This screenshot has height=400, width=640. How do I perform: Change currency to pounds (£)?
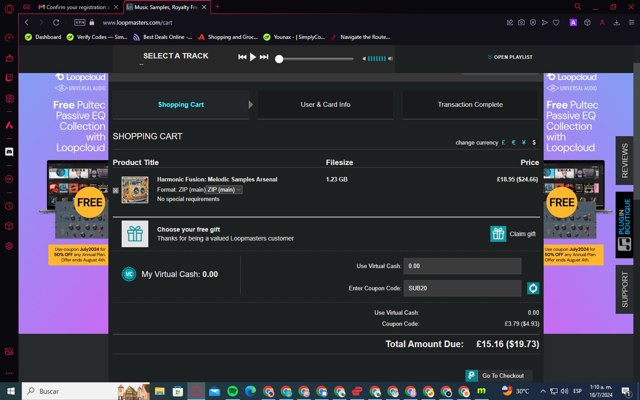tap(503, 142)
